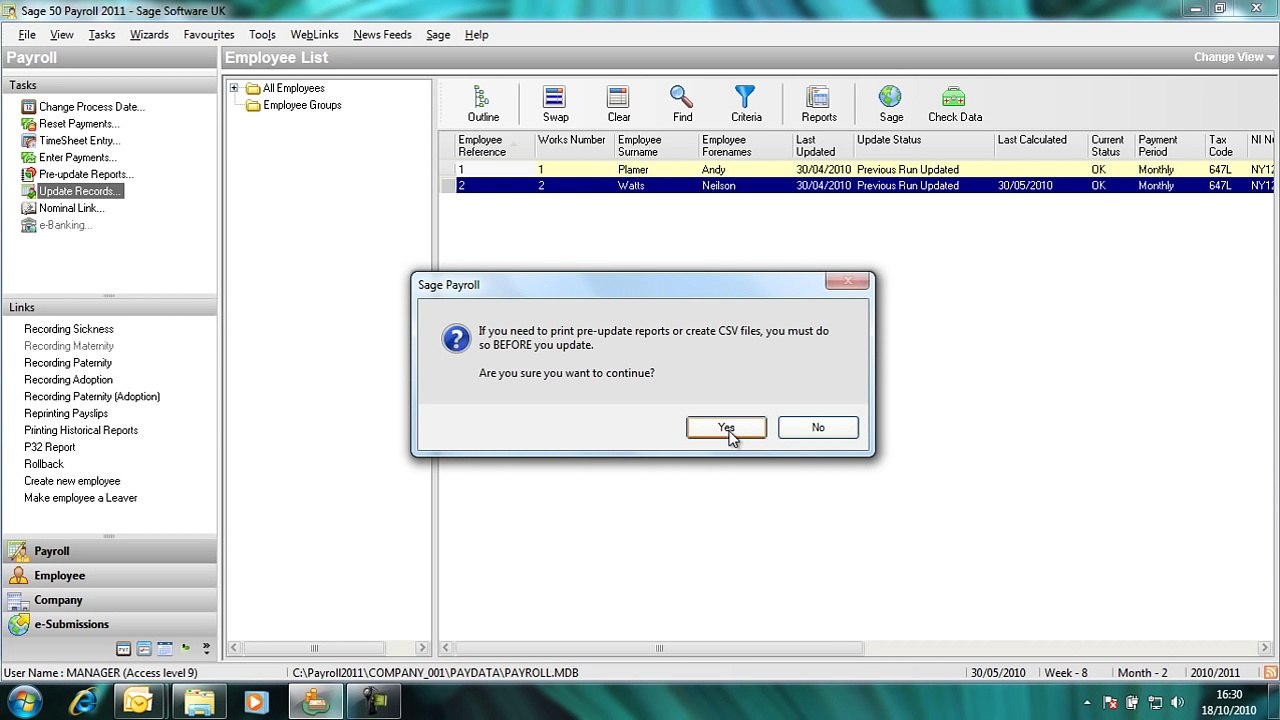
Task: Choose No in Sage Payroll dialog
Action: point(818,427)
